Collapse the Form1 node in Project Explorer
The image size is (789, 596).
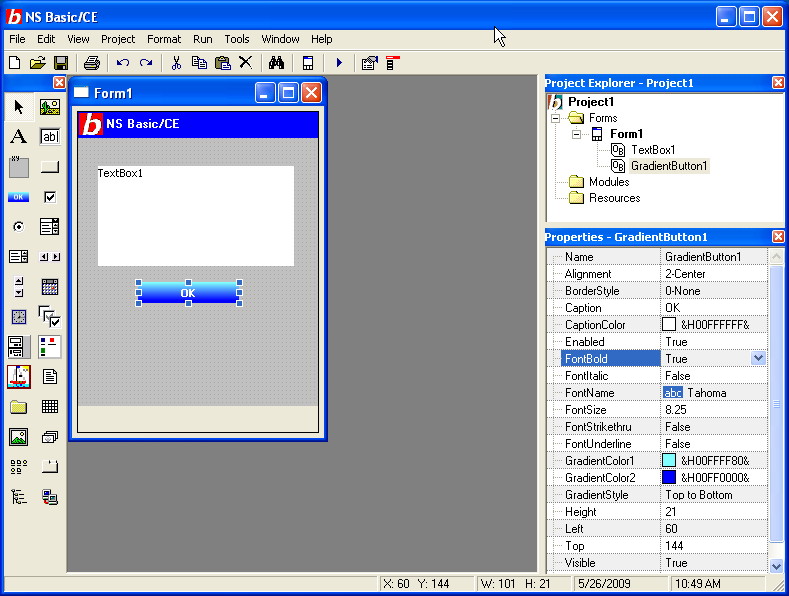pos(576,134)
